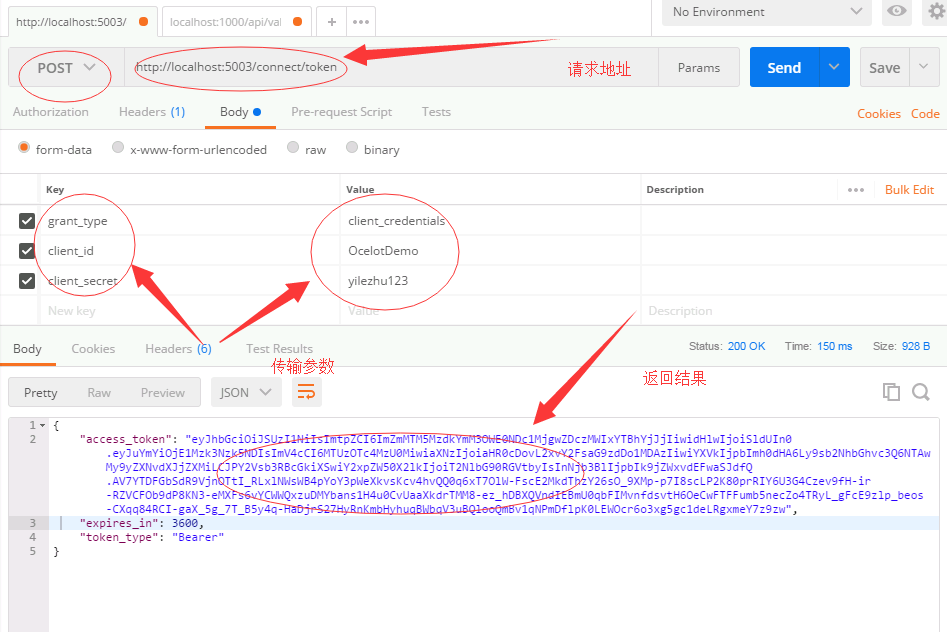
Task: Search within the response body
Action: click(920, 392)
